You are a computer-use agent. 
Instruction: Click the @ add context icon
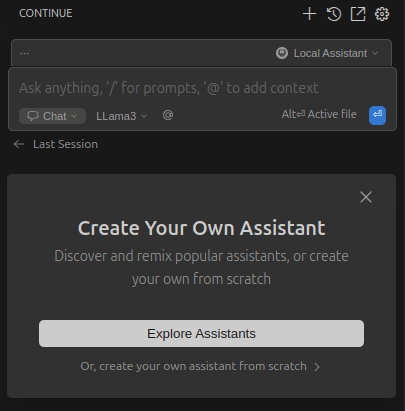pyautogui.click(x=168, y=115)
